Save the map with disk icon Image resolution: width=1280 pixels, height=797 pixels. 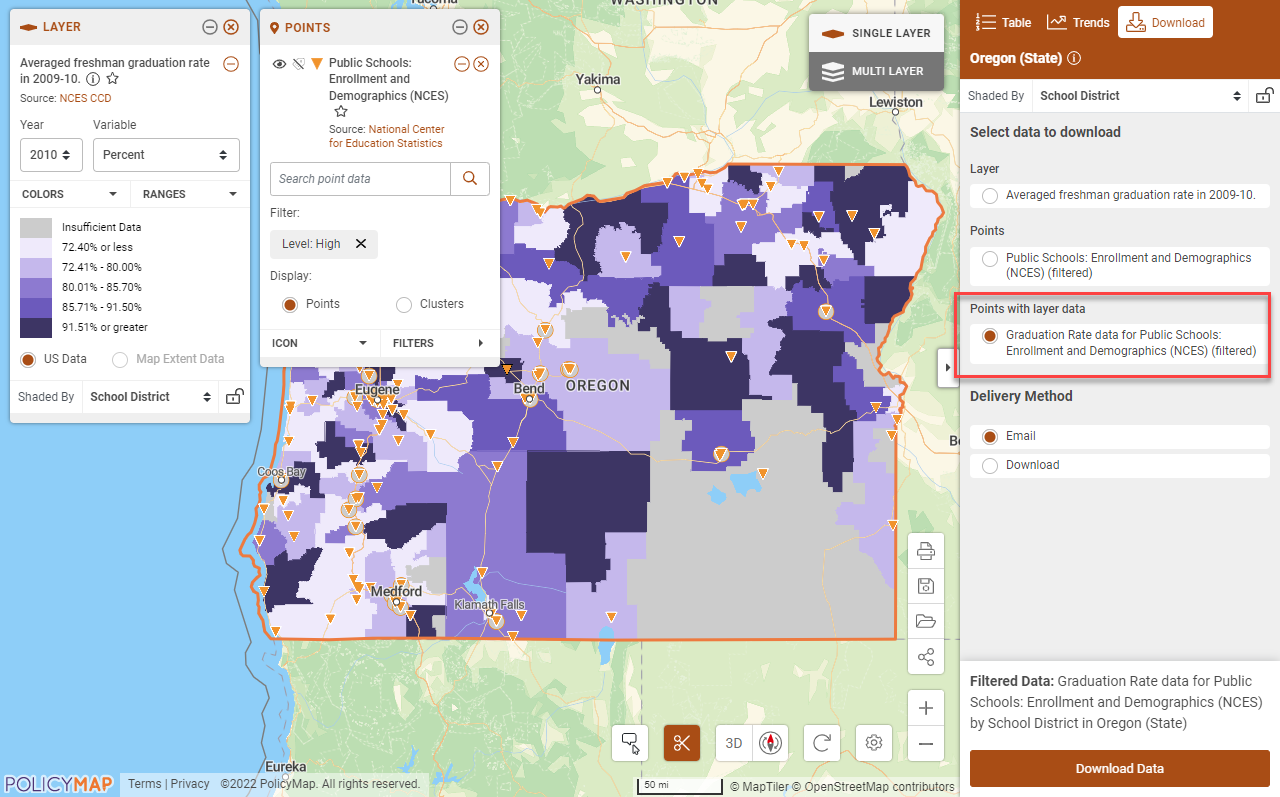click(926, 587)
